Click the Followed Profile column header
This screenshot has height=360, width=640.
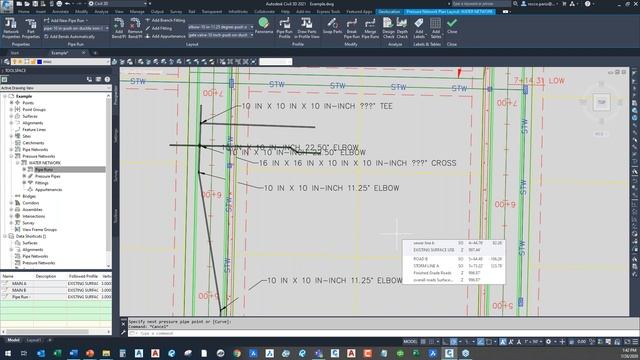click(83, 276)
